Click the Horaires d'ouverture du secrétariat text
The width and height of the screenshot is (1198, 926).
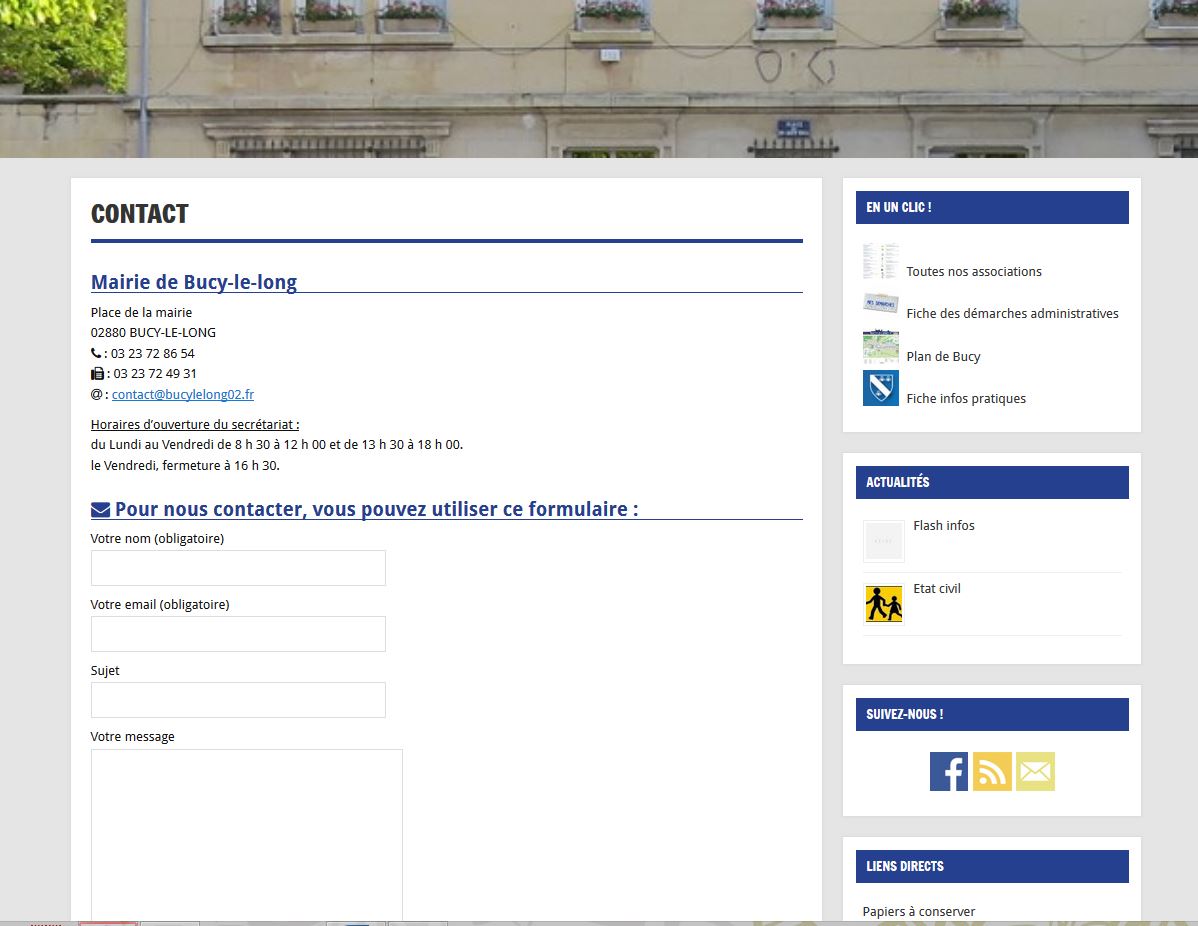tap(195, 424)
